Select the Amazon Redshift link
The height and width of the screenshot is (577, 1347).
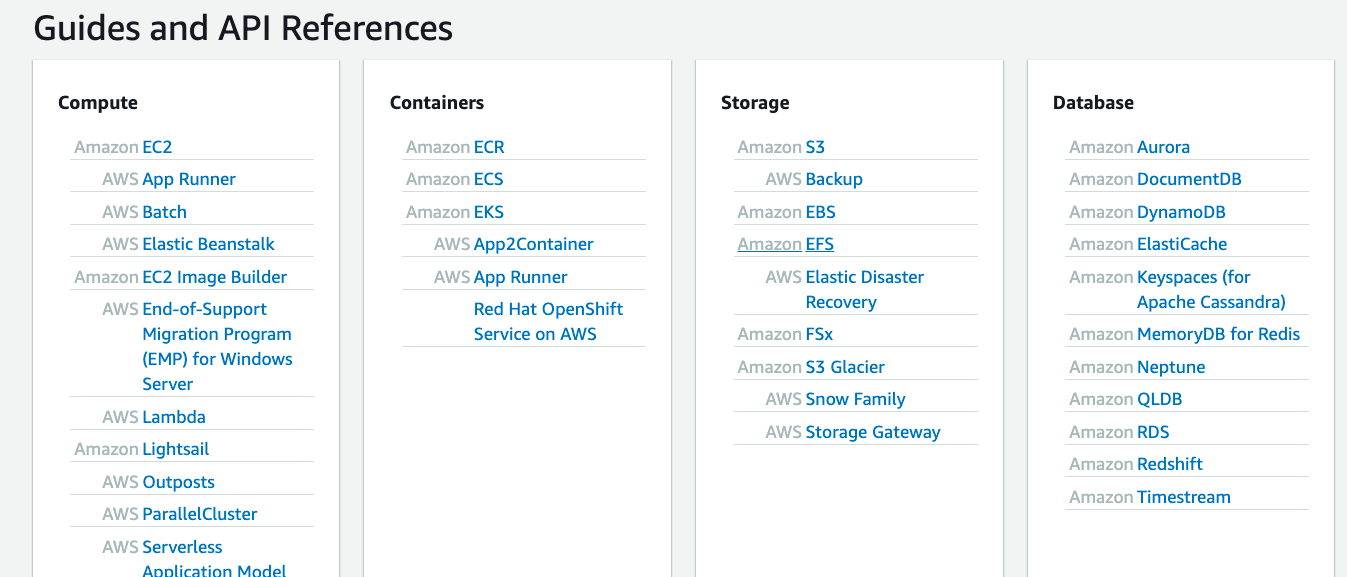coord(1169,464)
